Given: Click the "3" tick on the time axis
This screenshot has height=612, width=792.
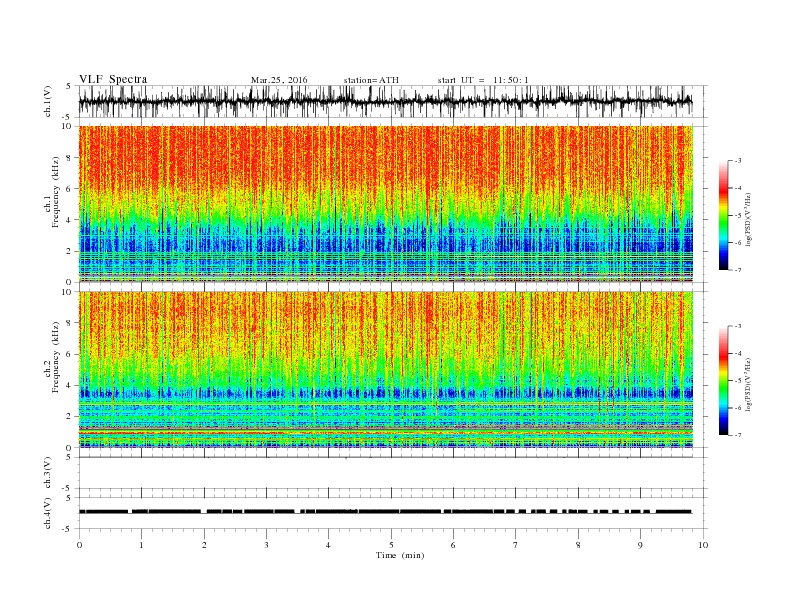Looking at the screenshot, I should 266,545.
